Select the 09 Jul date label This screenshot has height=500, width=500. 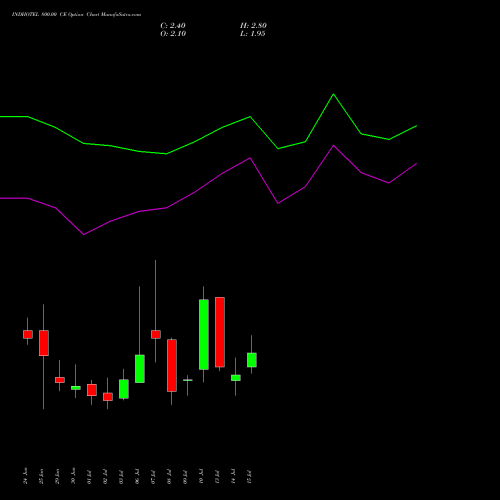(x=186, y=476)
